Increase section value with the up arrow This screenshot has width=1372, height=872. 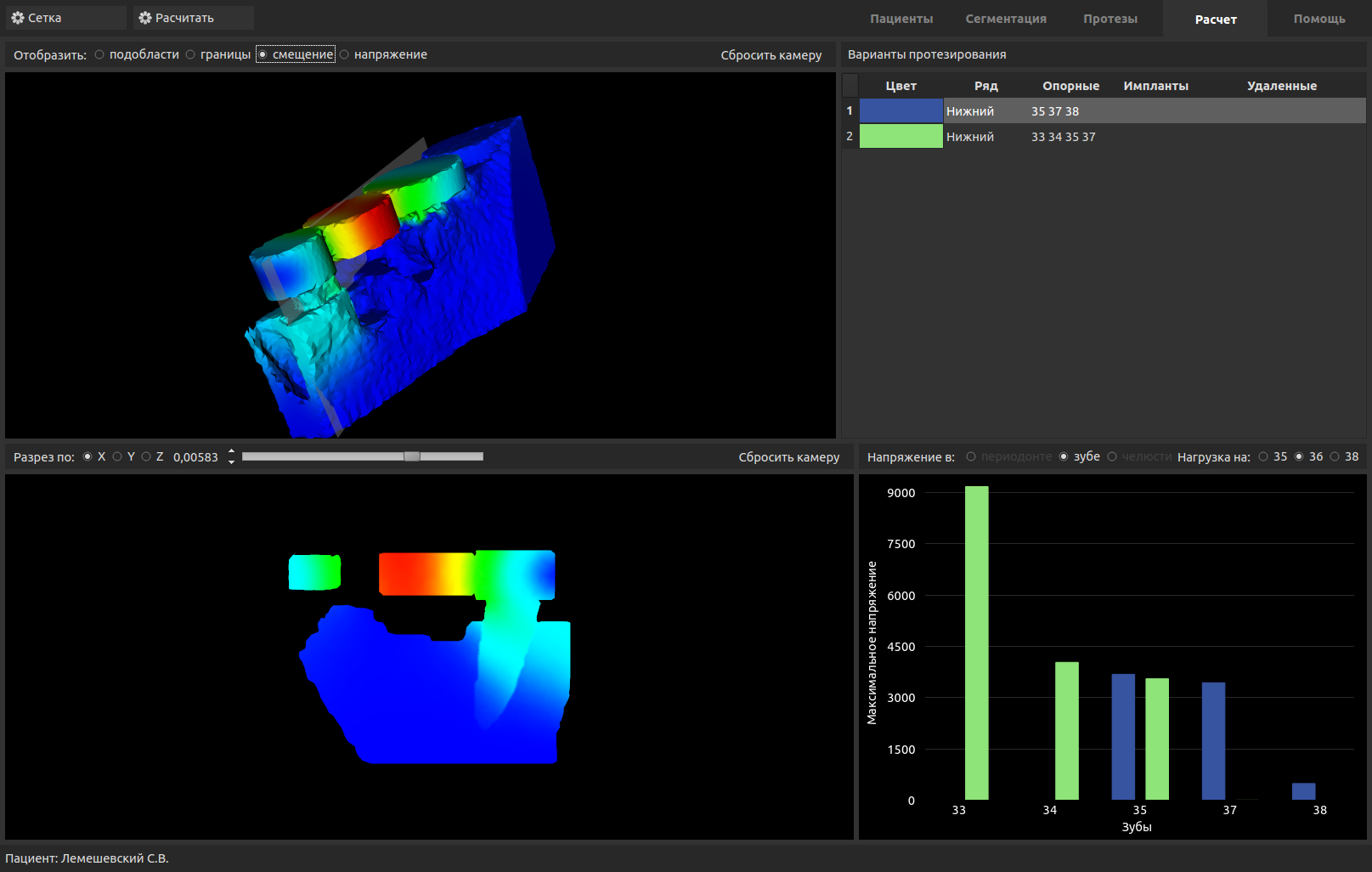(x=231, y=452)
